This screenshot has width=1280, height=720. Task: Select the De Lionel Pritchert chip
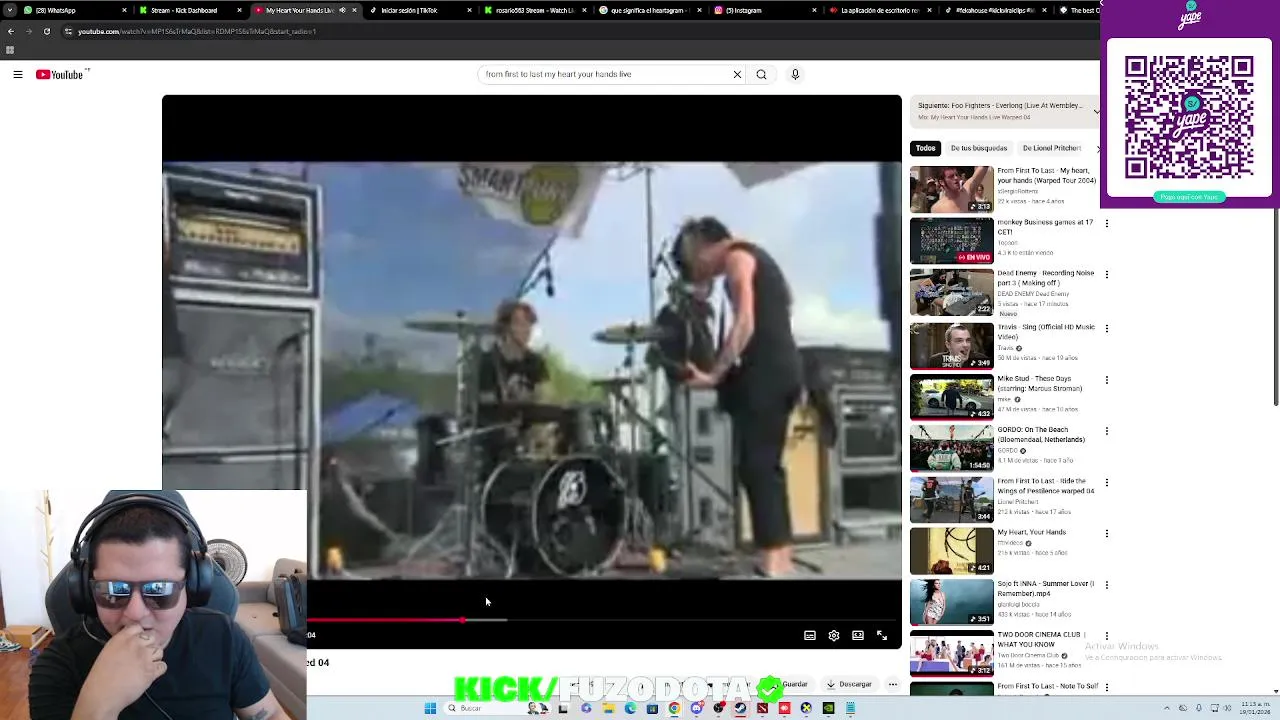[x=1051, y=148]
